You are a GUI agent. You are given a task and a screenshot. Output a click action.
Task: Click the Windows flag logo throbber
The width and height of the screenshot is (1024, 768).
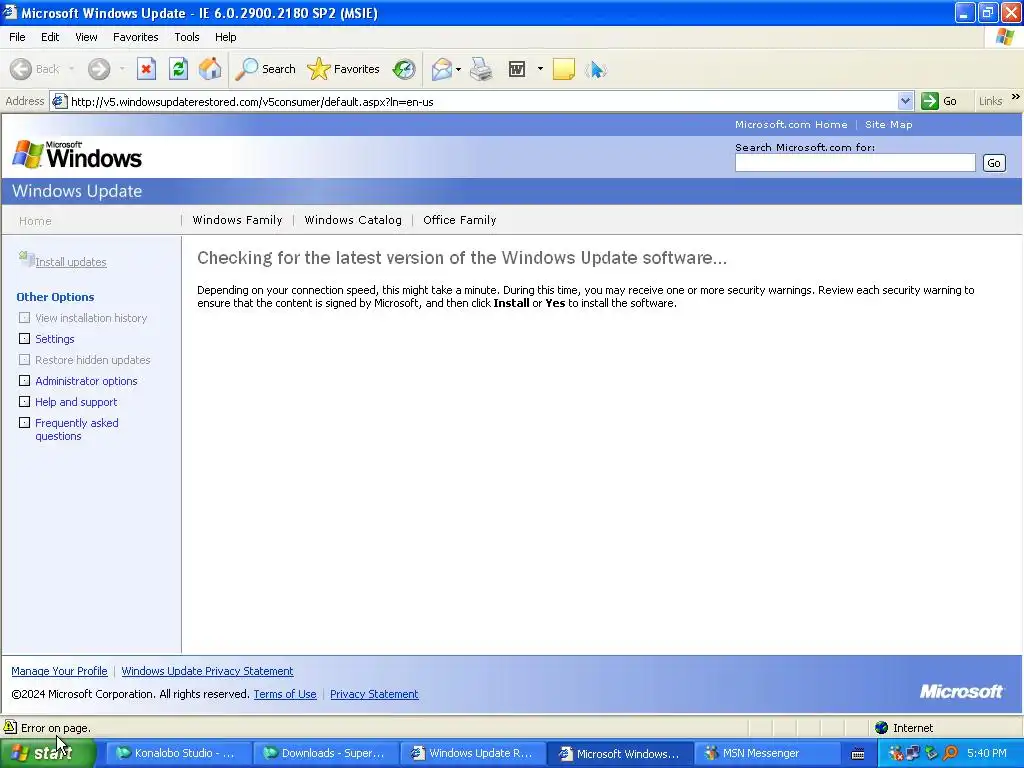point(1006,37)
